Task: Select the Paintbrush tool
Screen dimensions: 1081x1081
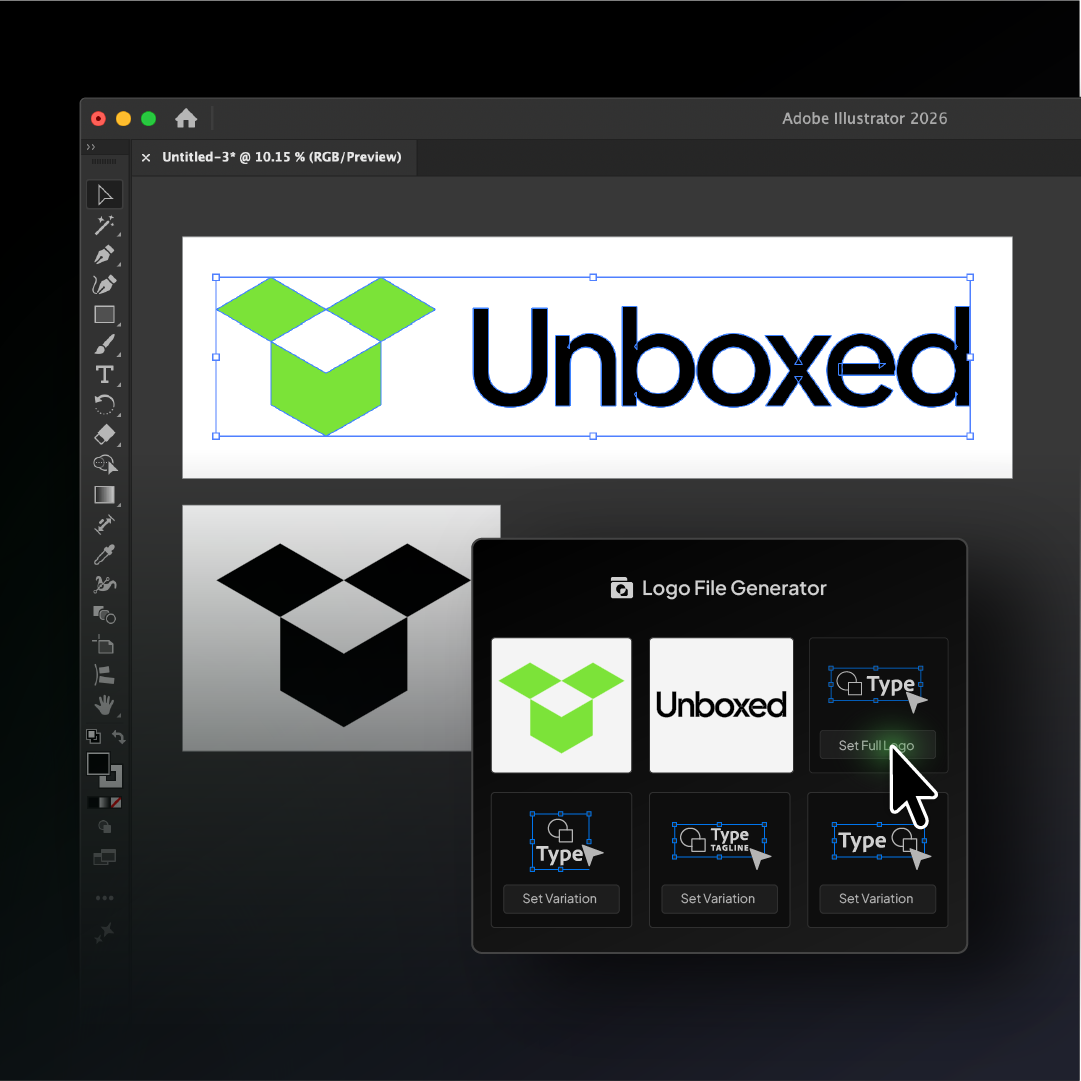Action: tap(105, 344)
